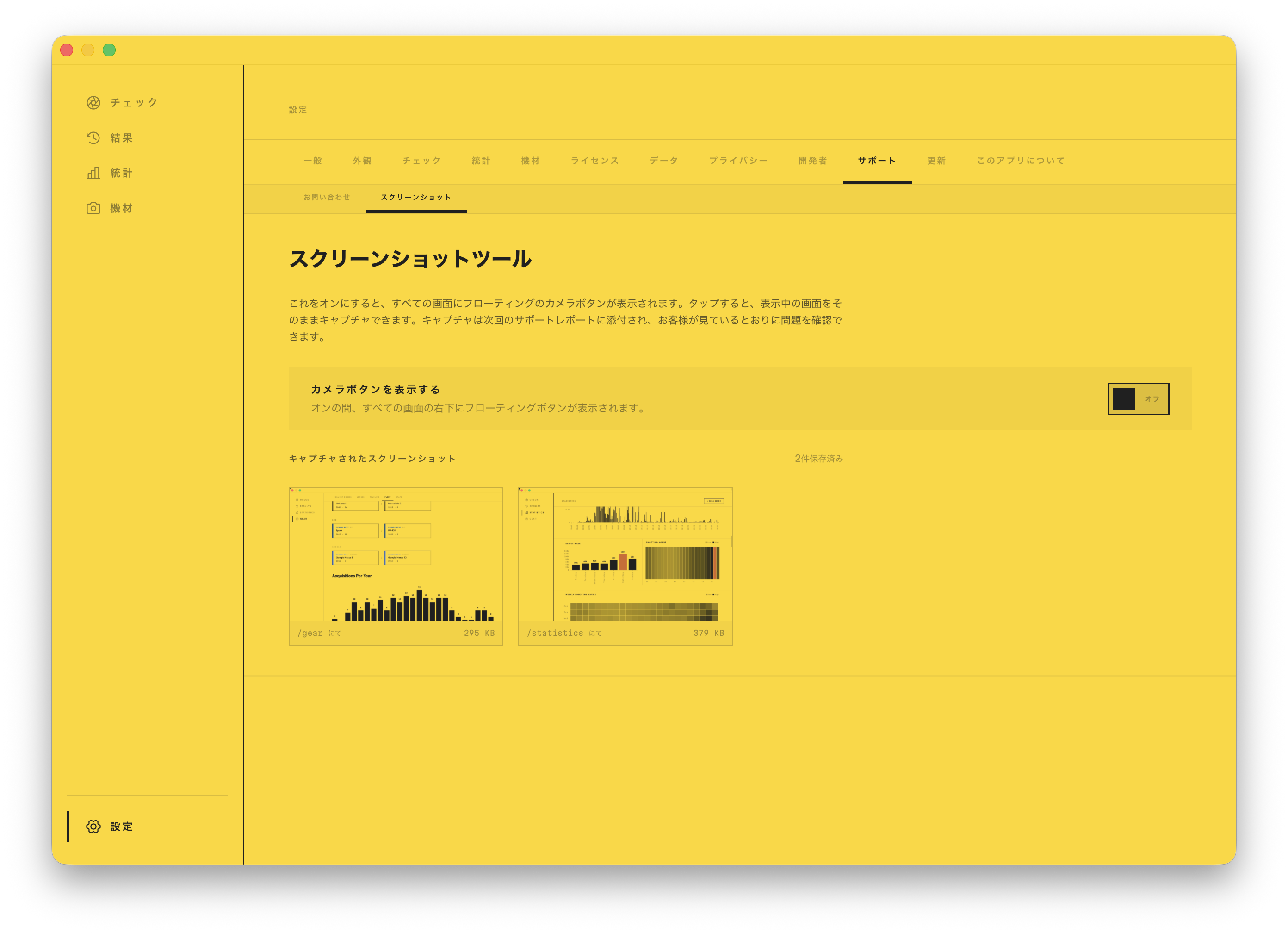Image resolution: width=1288 pixels, height=933 pixels.
Task: Open the このアプリについて tab
Action: coord(1021,161)
